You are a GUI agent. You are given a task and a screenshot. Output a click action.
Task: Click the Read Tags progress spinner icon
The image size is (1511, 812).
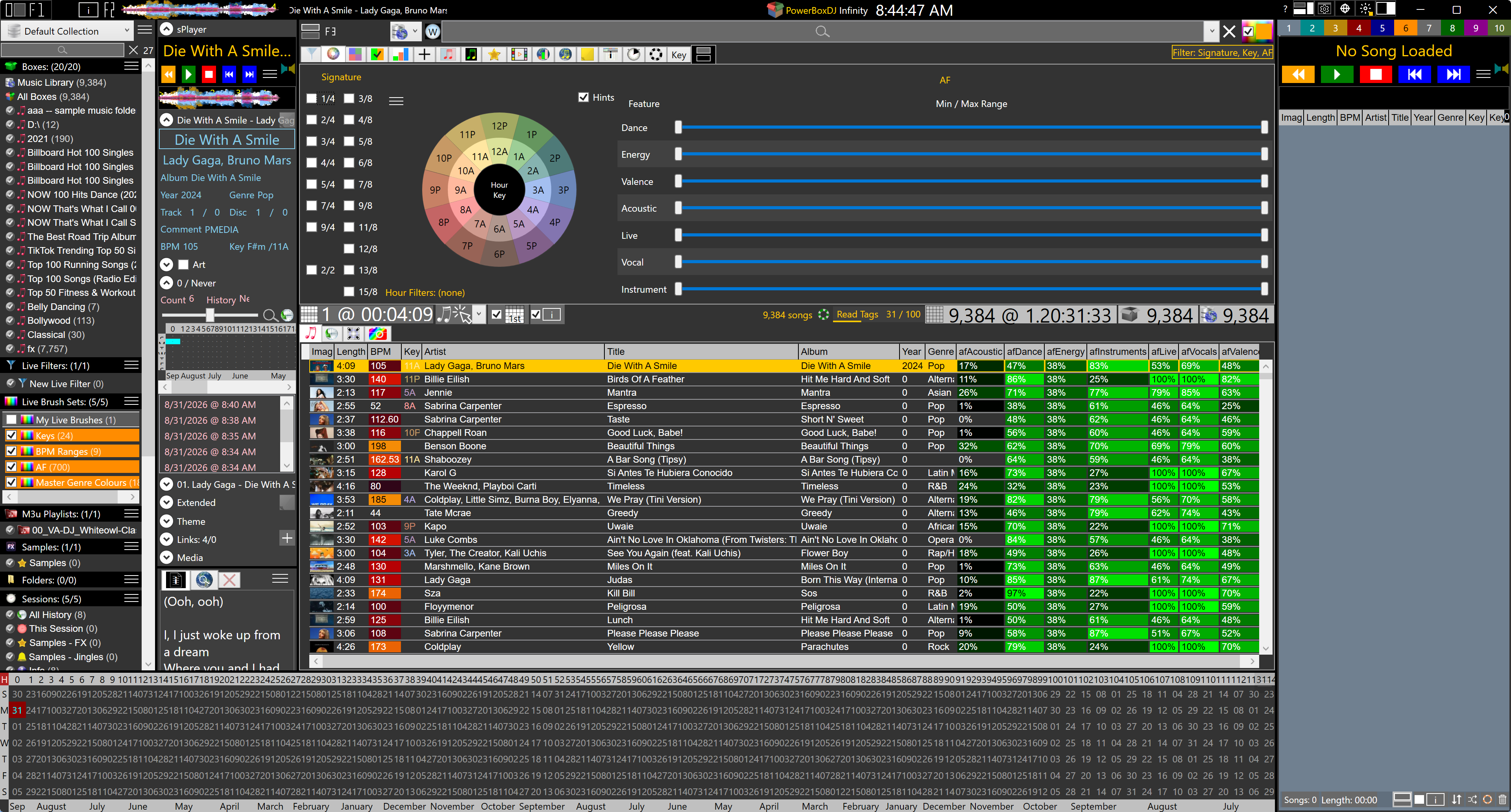point(824,315)
